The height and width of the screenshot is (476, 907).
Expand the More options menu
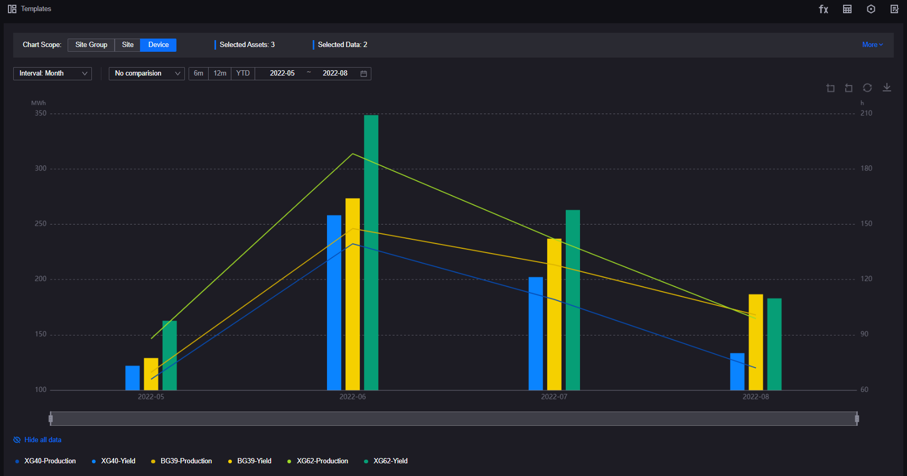coord(872,45)
